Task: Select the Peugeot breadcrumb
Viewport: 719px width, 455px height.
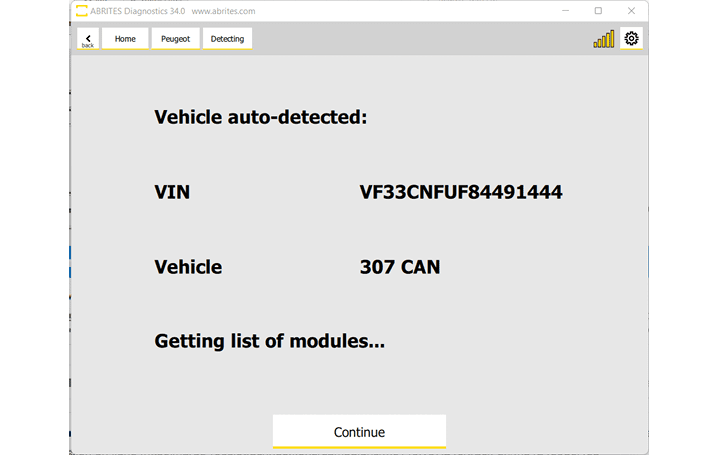Action: (175, 39)
